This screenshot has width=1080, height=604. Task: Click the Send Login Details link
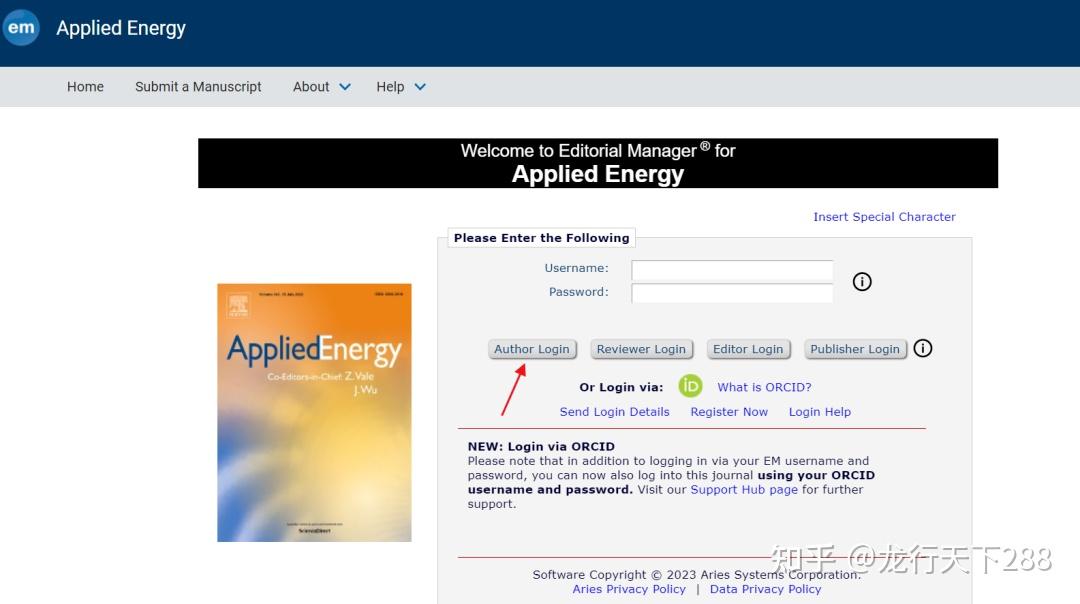pyautogui.click(x=614, y=411)
